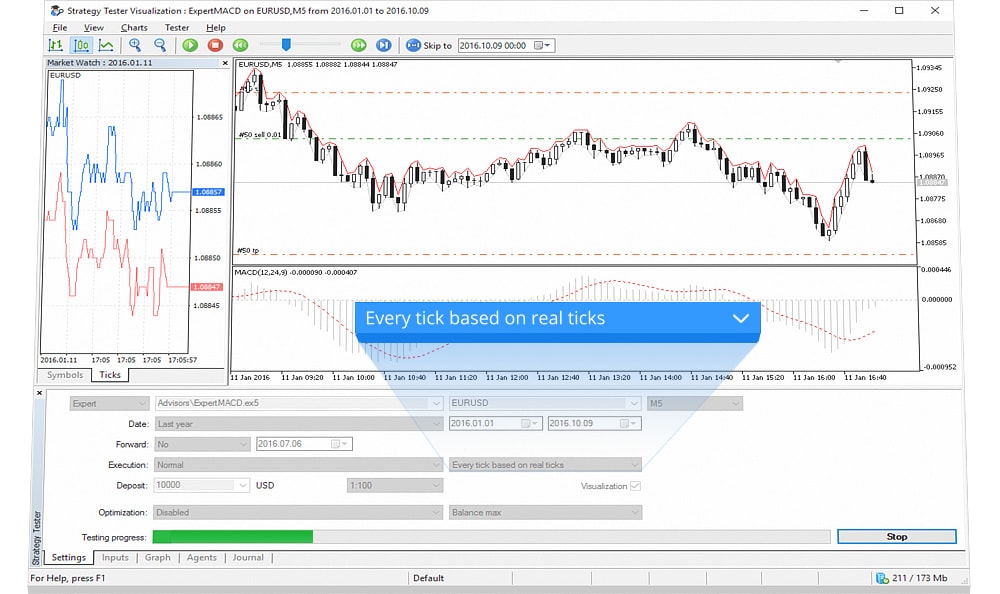Click the 'Default' status bar profile

(x=429, y=578)
